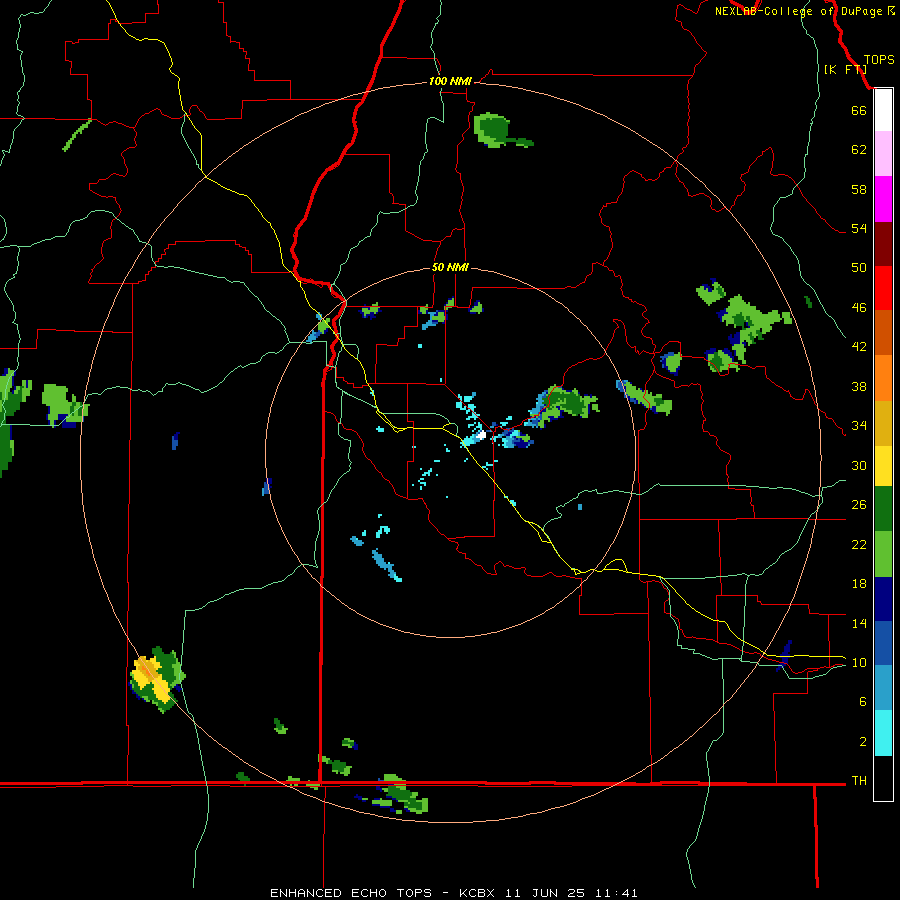The image size is (900, 900).
Task: Pick the magenta legend swatch
Action: pyautogui.click(x=883, y=199)
